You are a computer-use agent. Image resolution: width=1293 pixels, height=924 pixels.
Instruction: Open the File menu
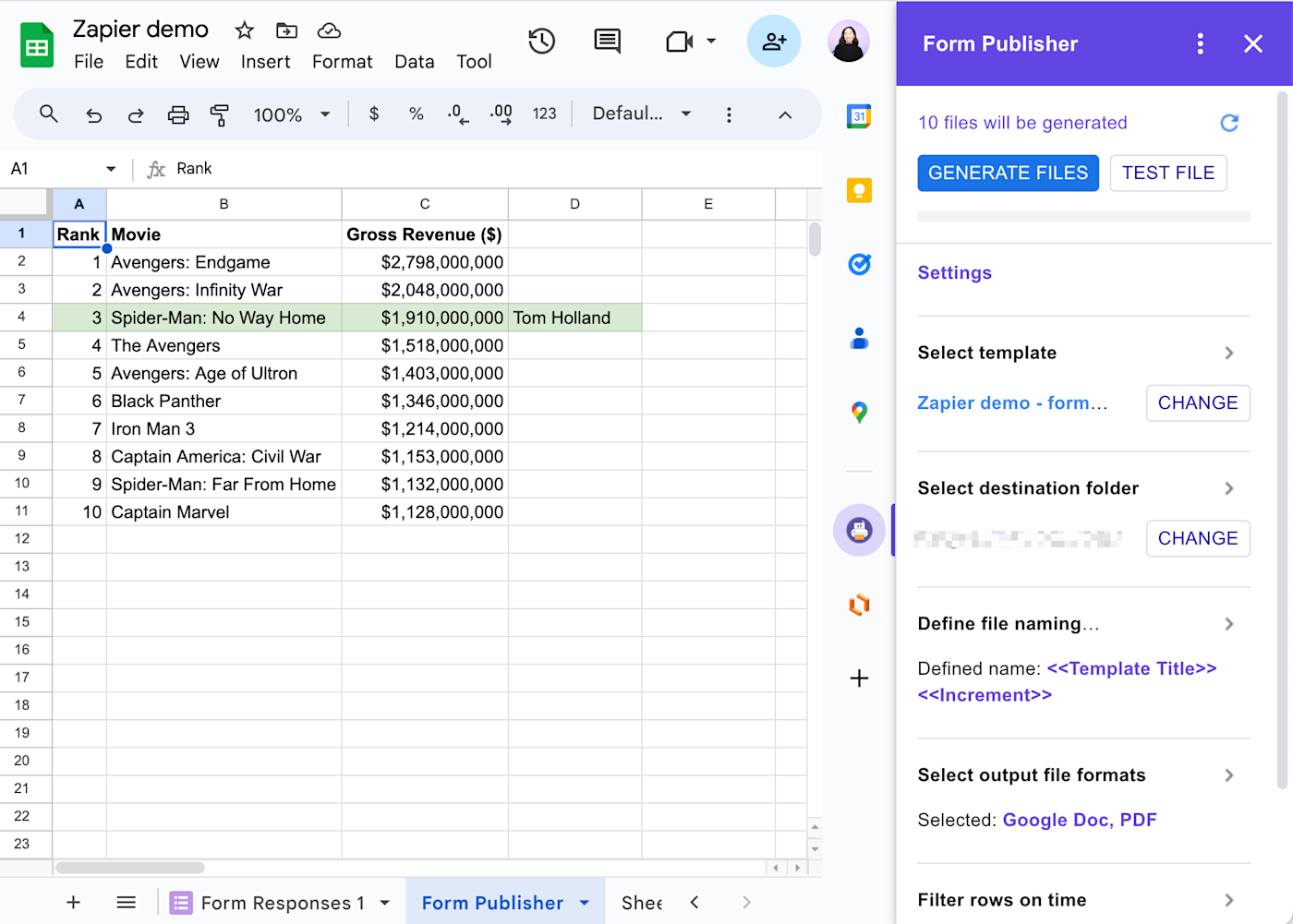tap(89, 62)
